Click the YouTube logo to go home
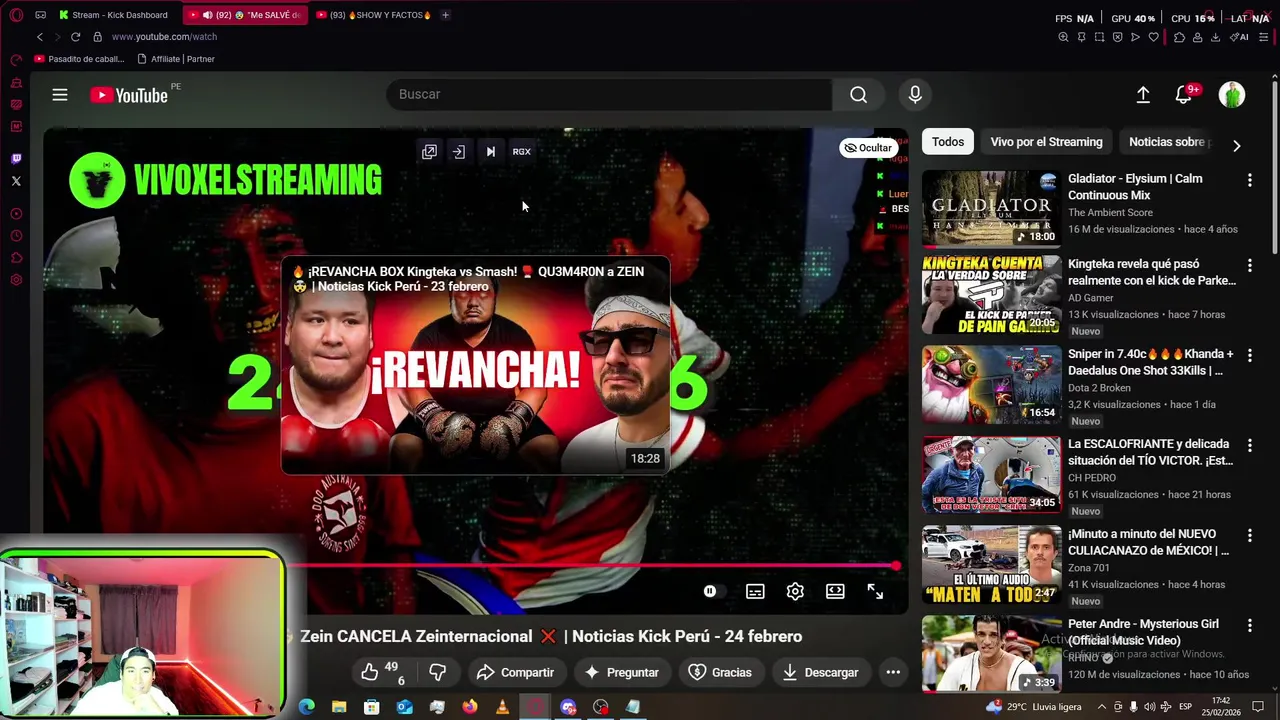The image size is (1280, 720). coord(129,95)
